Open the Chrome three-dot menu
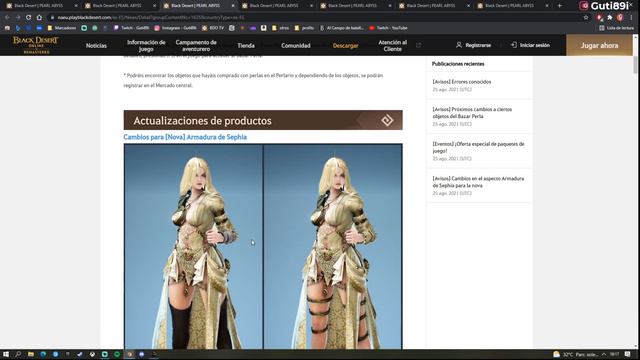The image size is (640, 360). point(632,18)
